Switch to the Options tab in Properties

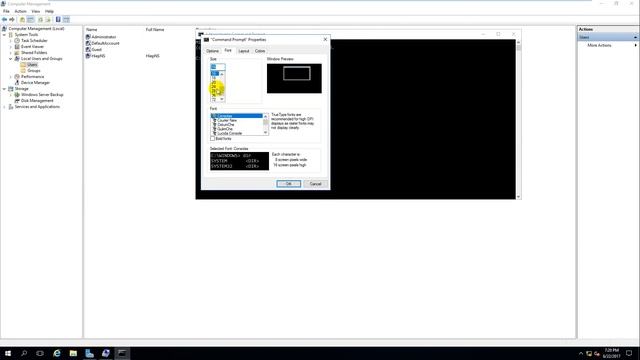pos(212,51)
